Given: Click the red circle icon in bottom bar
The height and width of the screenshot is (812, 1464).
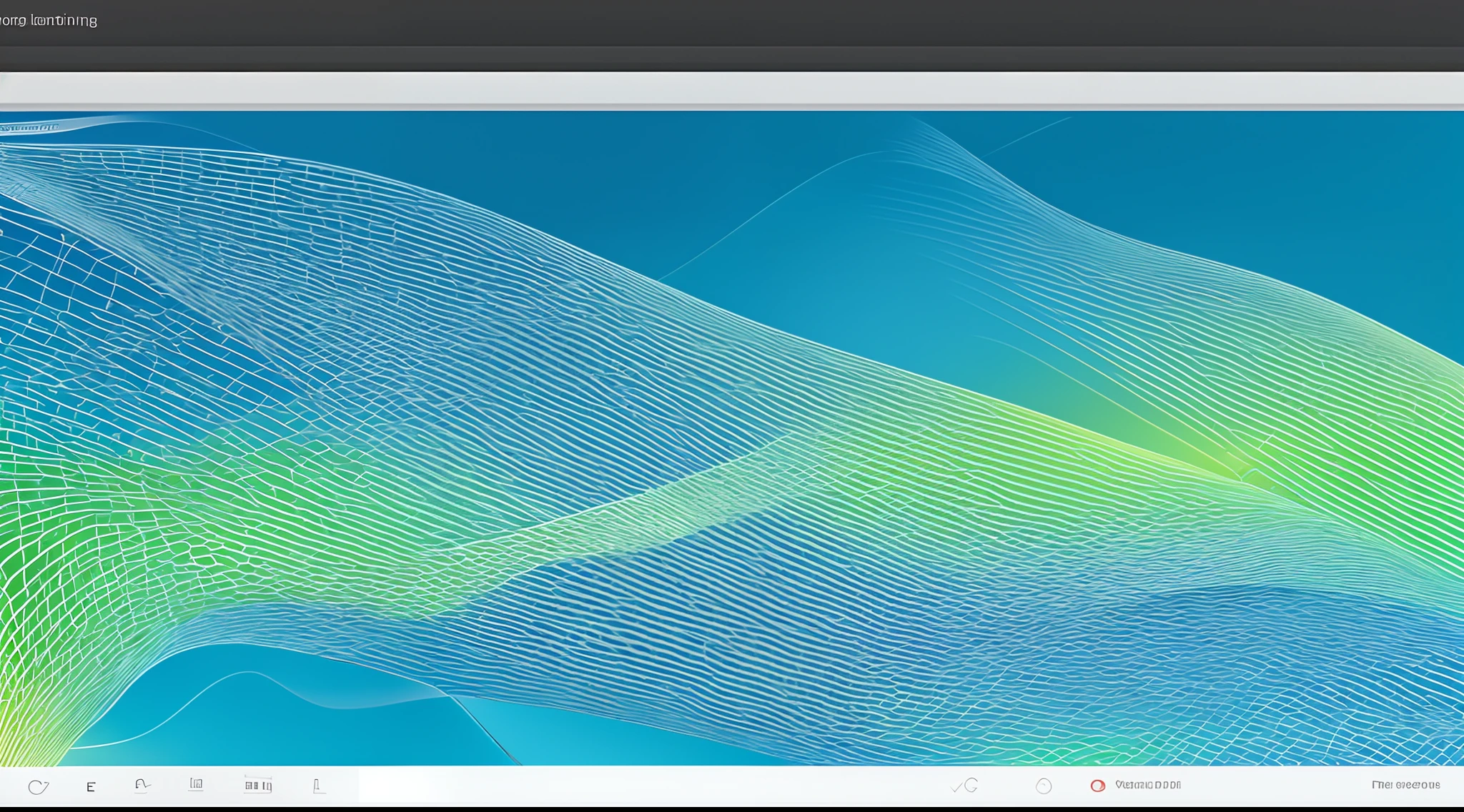Looking at the screenshot, I should click(x=1097, y=786).
